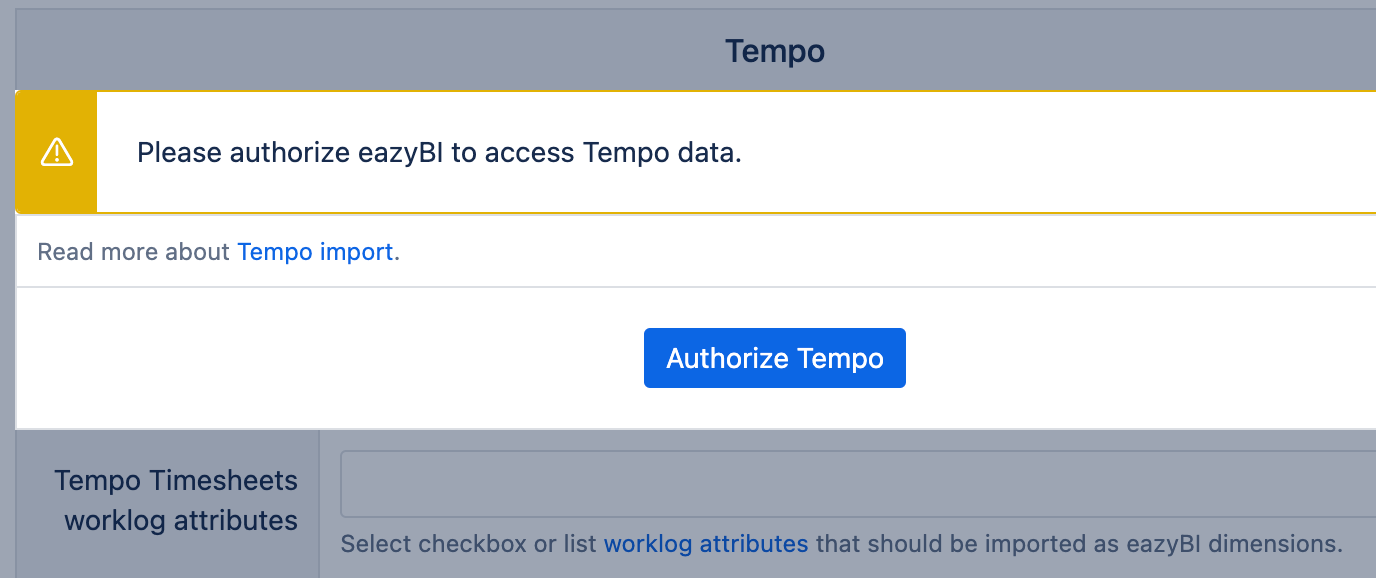This screenshot has width=1376, height=578.
Task: Click the authorize eazyBI warning message text
Action: tap(439, 153)
